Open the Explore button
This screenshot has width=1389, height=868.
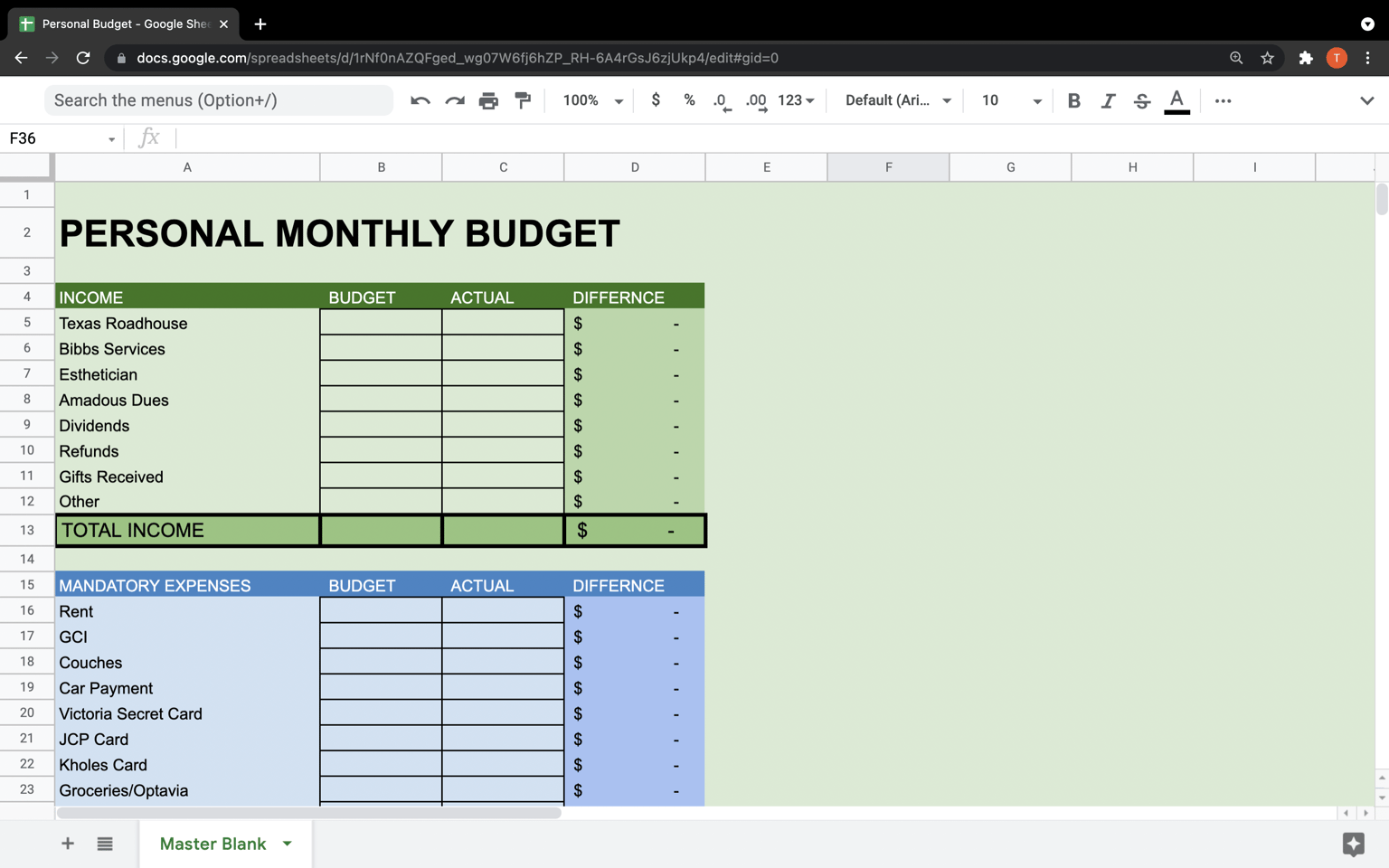(1353, 844)
